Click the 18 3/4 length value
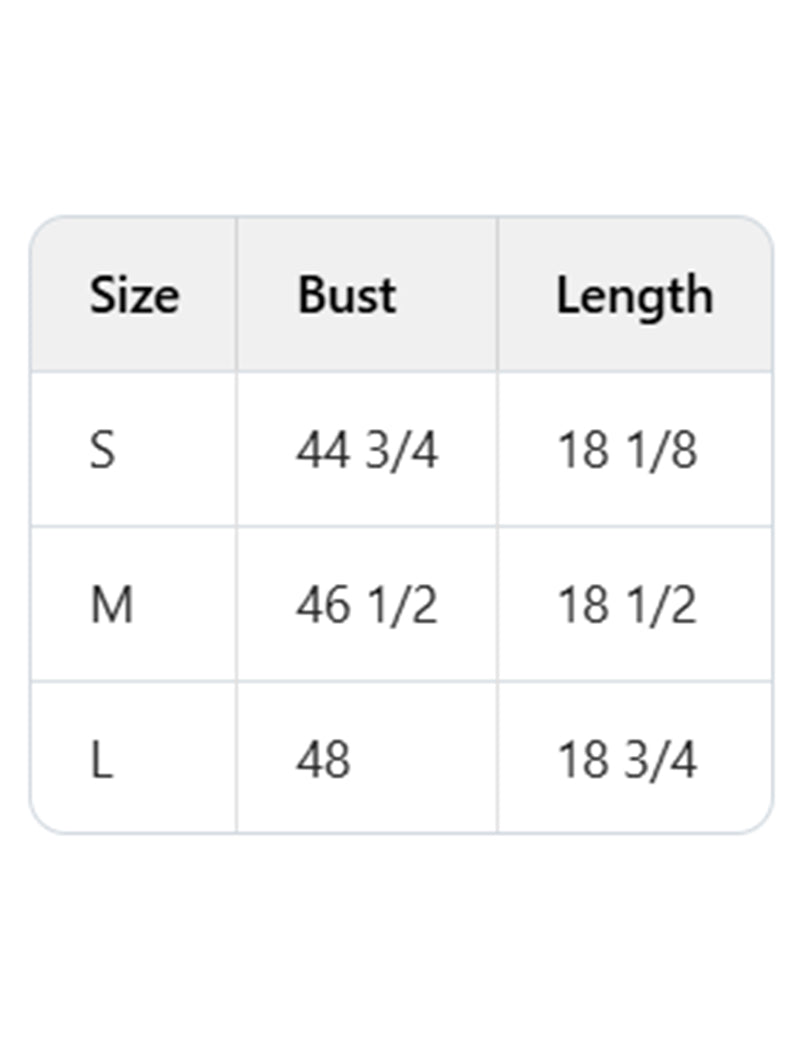The height and width of the screenshot is (1050, 800). [626, 761]
